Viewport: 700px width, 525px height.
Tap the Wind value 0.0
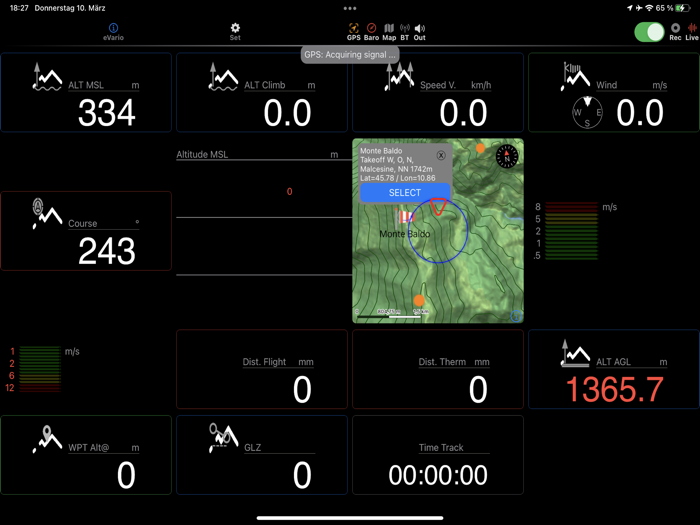coord(639,112)
